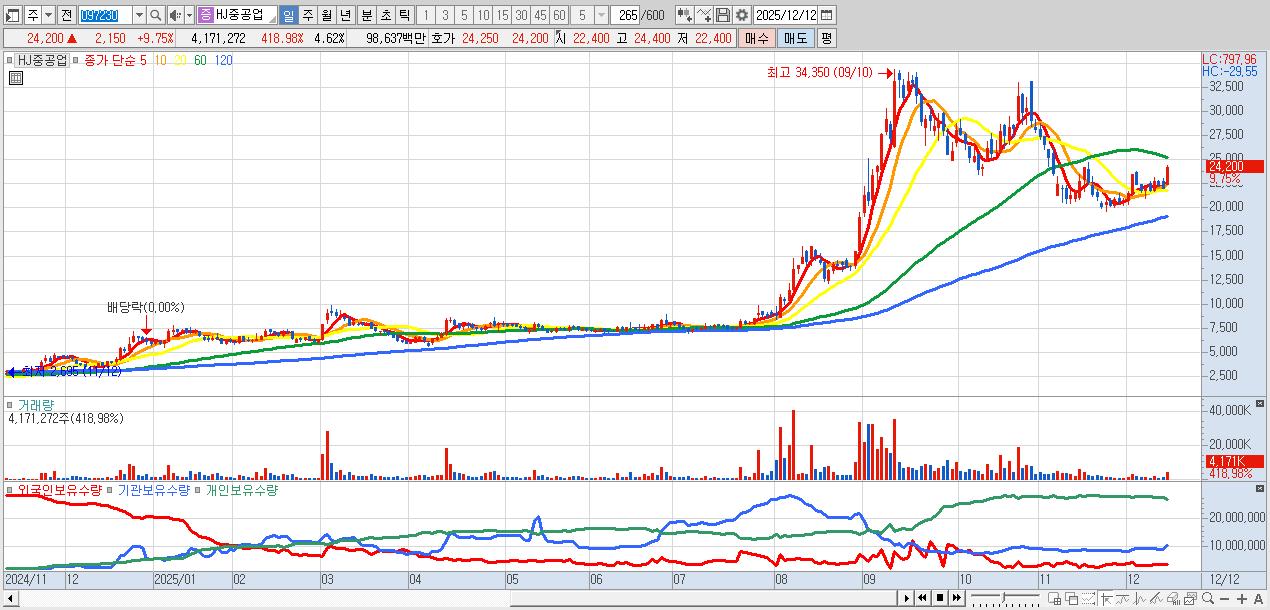Click the 매도 sell button
This screenshot has height=610, width=1270.
(x=795, y=38)
